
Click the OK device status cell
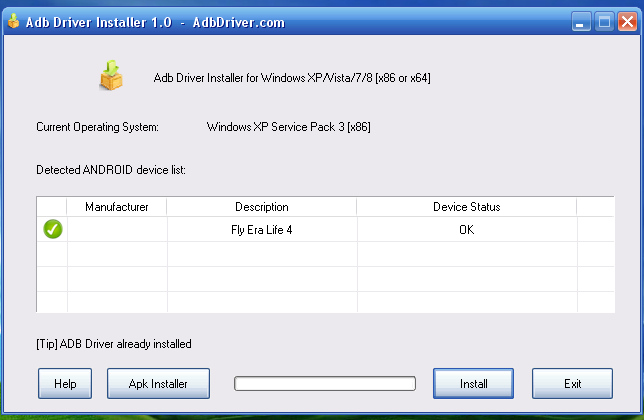[x=466, y=230]
